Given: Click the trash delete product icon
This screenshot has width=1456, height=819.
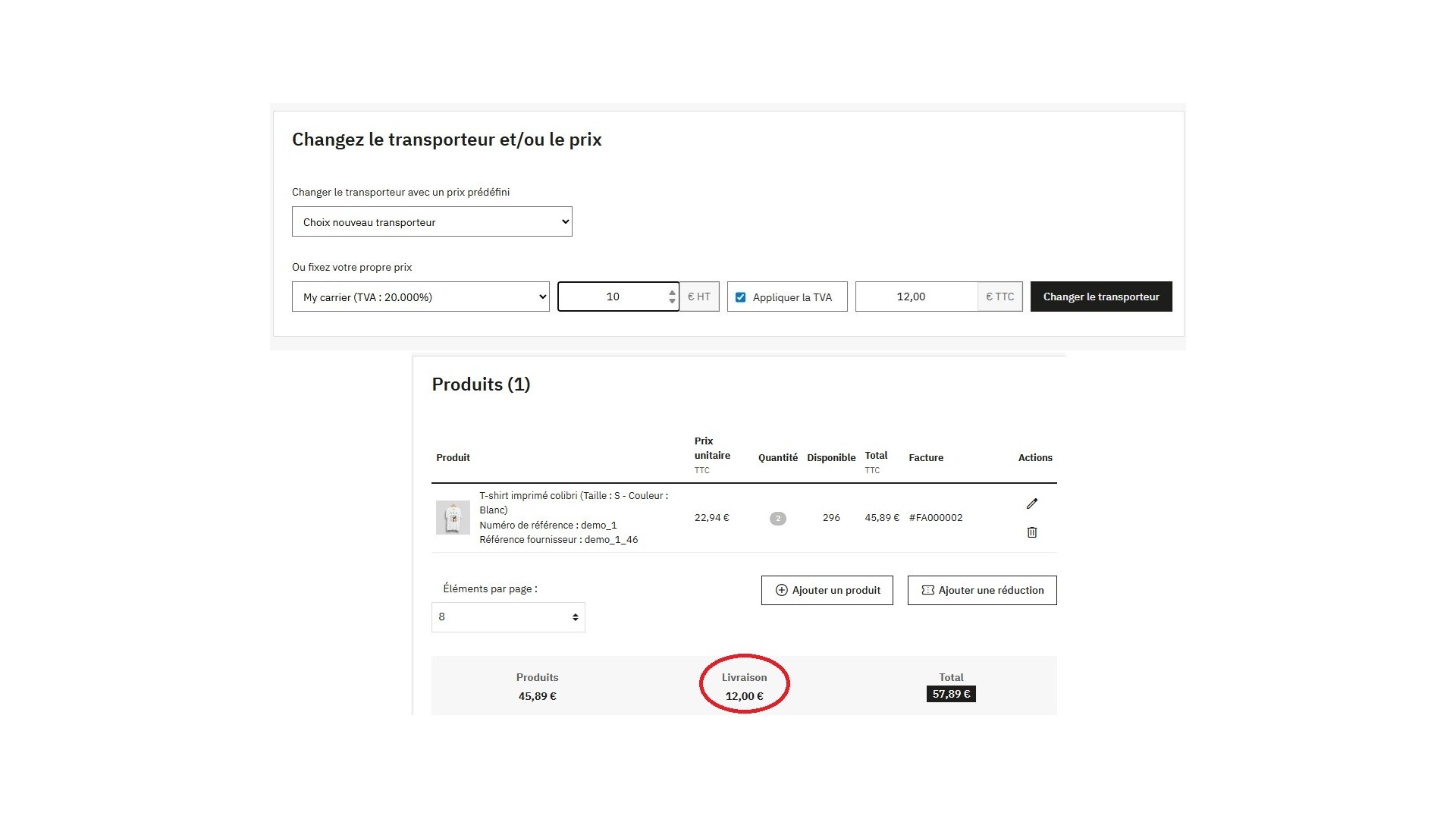Looking at the screenshot, I should point(1031,532).
